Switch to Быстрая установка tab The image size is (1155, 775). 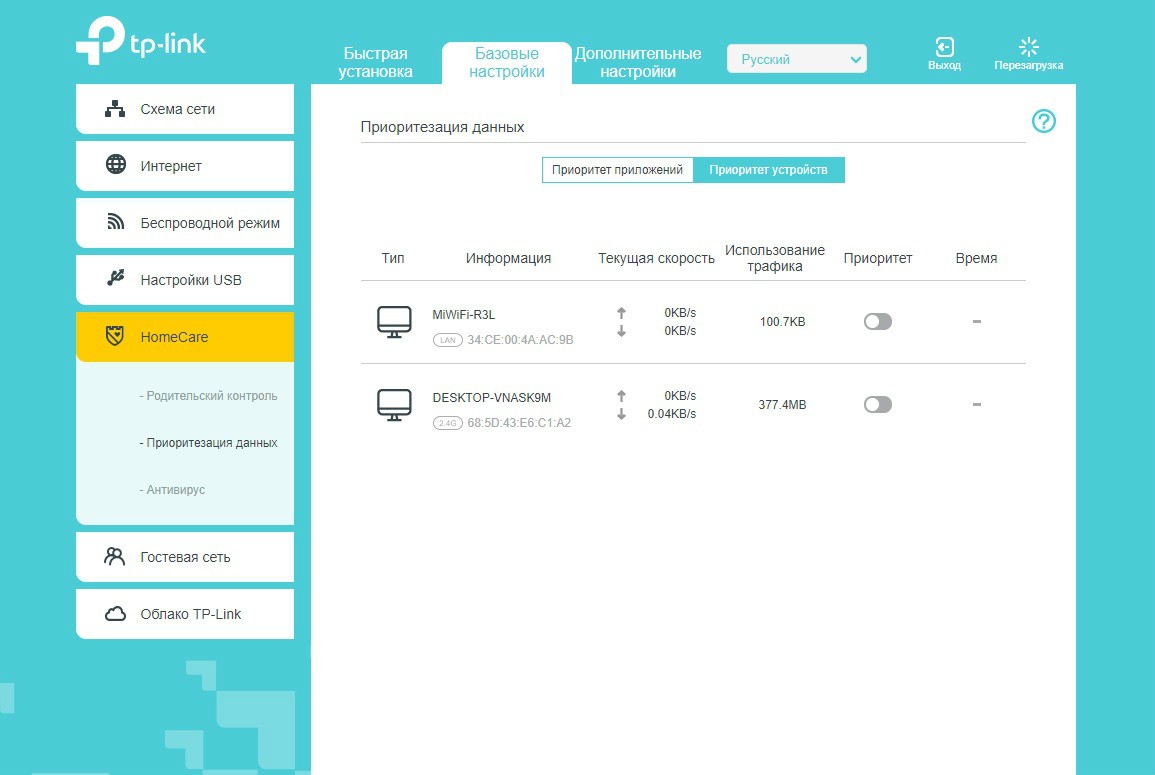(x=375, y=63)
